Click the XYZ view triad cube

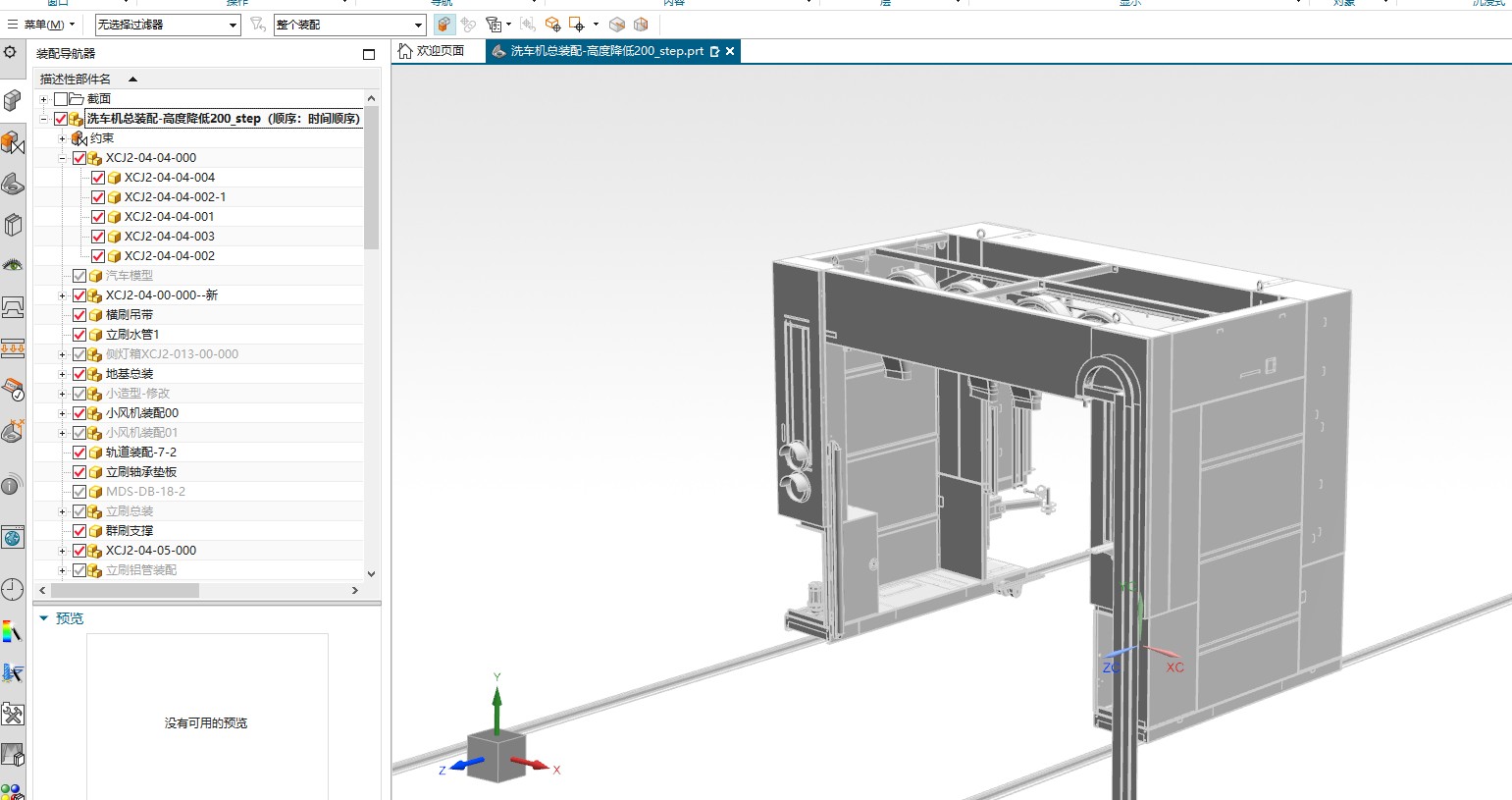pyautogui.click(x=497, y=754)
